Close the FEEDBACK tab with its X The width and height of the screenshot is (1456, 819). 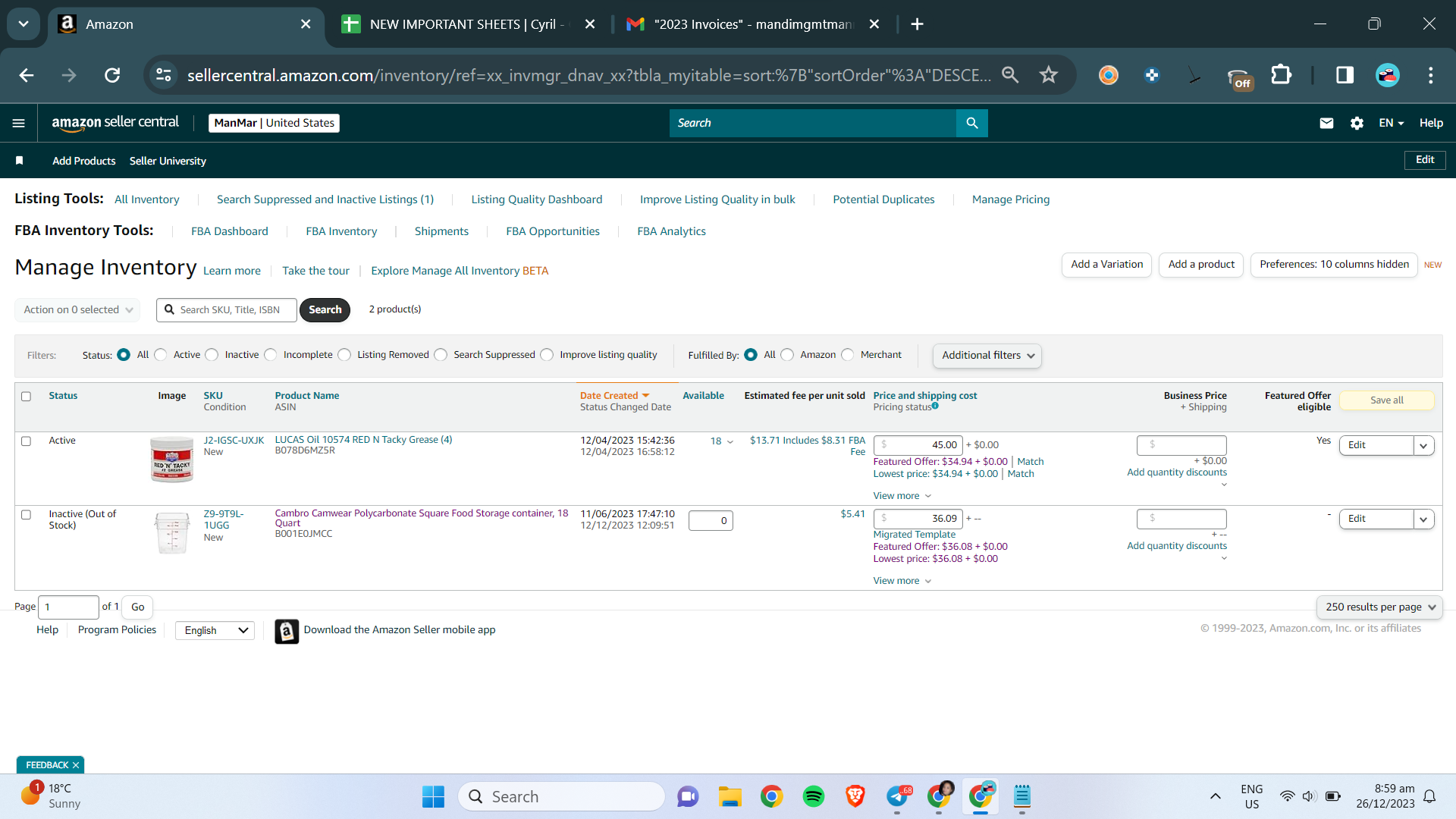point(76,765)
